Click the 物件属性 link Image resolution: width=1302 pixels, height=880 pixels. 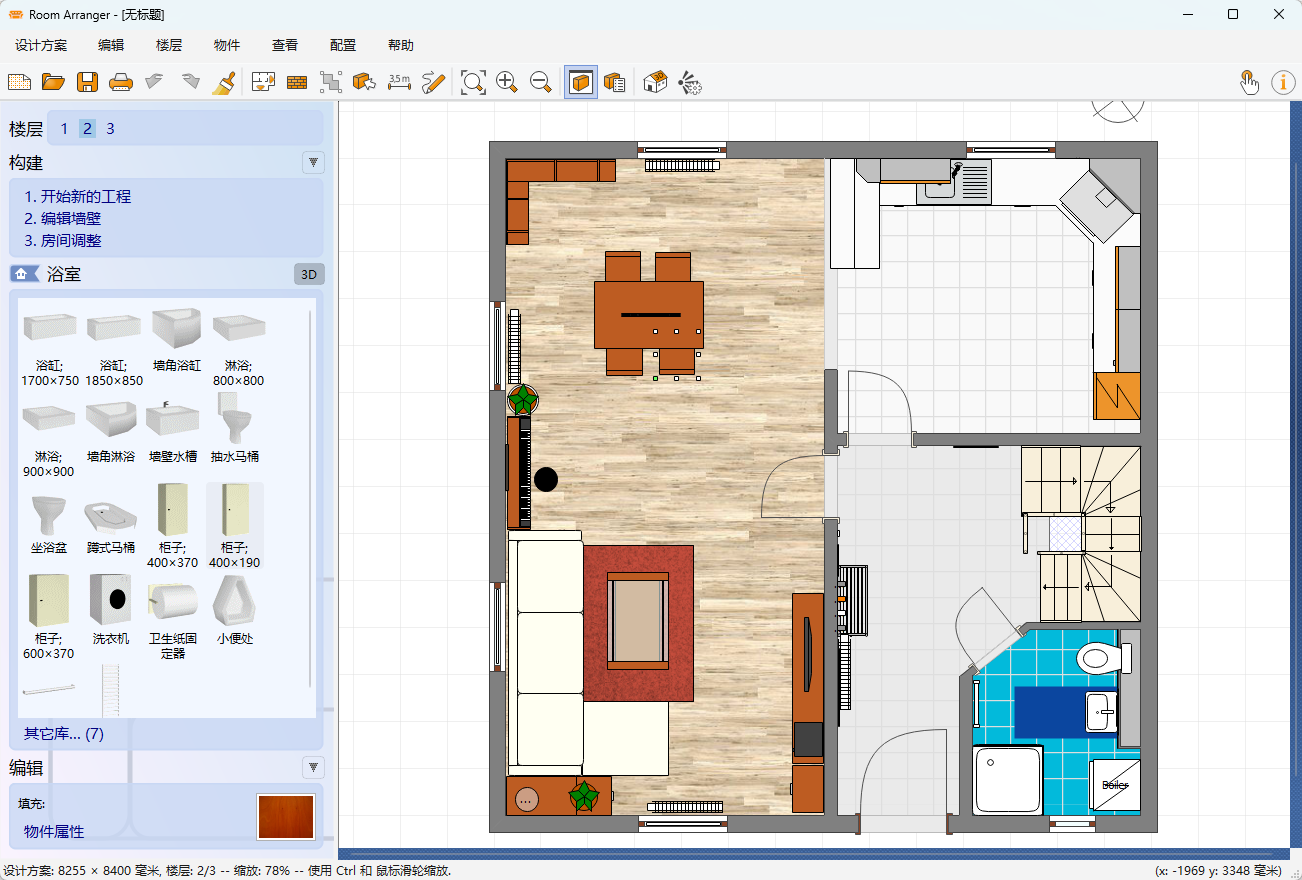click(x=54, y=832)
